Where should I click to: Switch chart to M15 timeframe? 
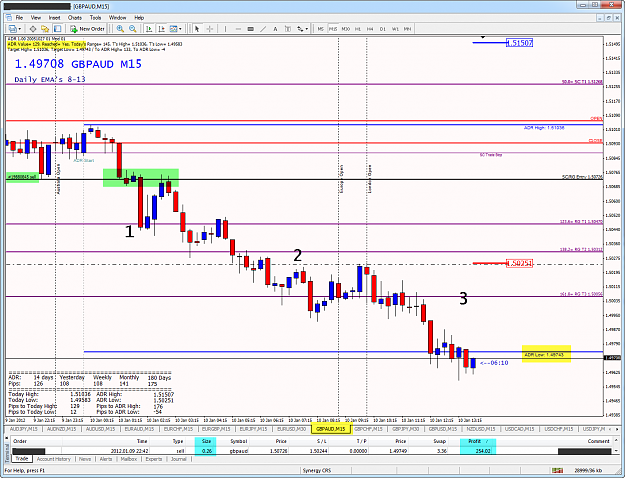point(333,29)
